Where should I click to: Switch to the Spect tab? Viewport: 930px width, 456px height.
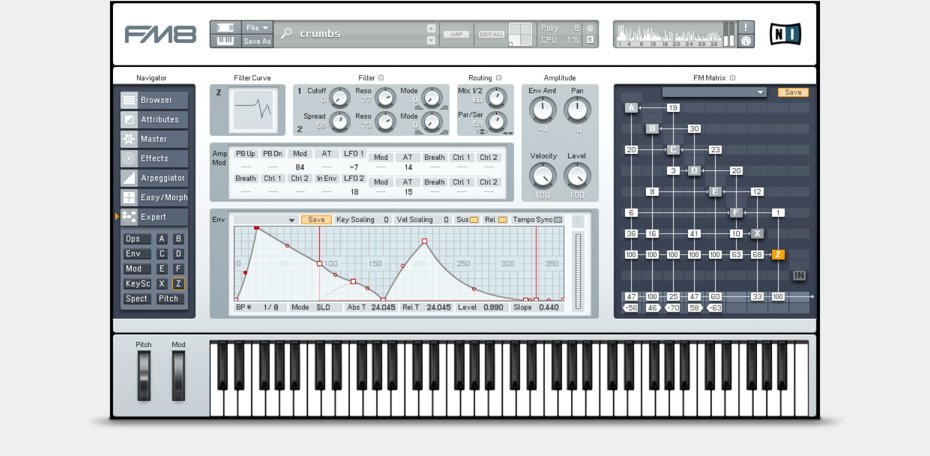pos(137,299)
